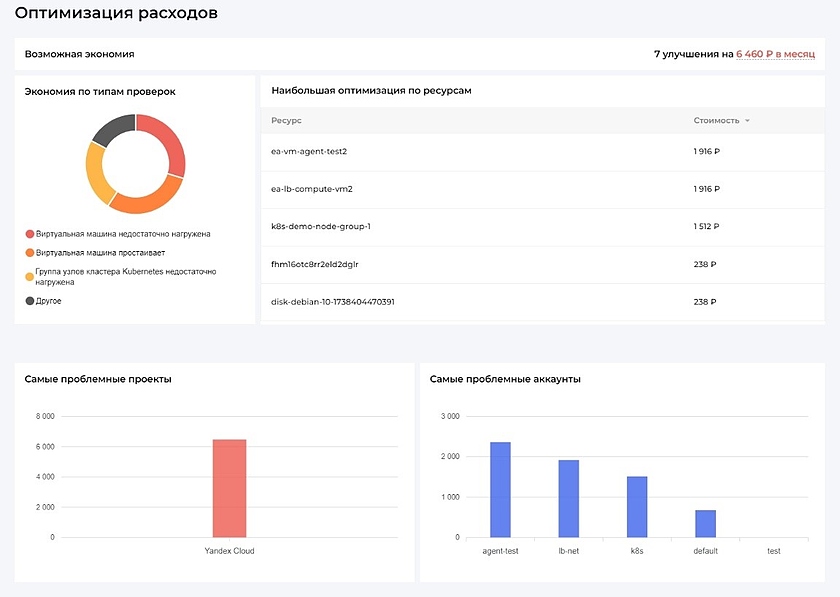Click the orange legend dot for idle virtual machine
Image resolution: width=840 pixels, height=597 pixels.
point(30,253)
